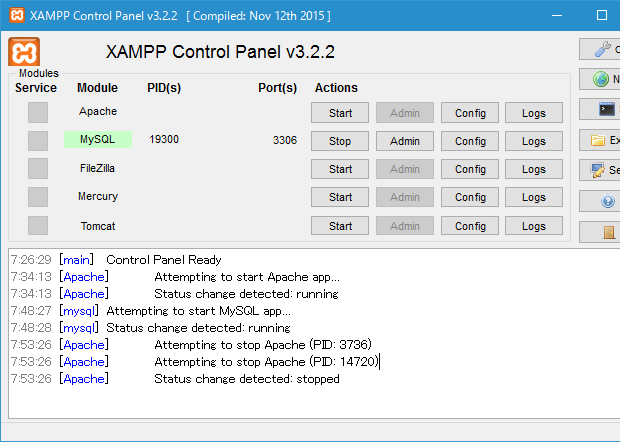Open Mercury Config button
620x442 pixels.
[470, 197]
